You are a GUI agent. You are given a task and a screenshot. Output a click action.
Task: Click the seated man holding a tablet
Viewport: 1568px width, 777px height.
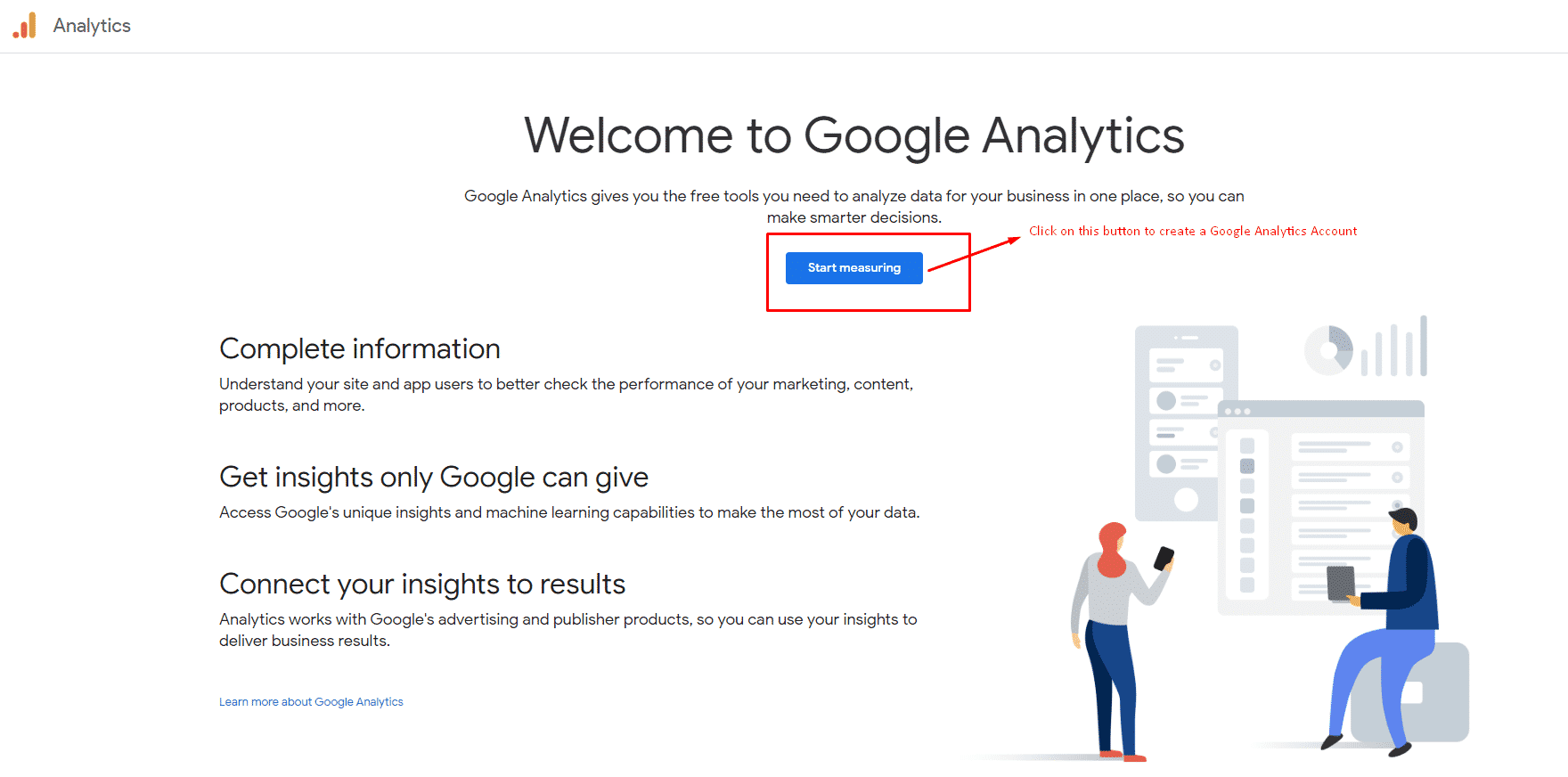[x=1385, y=630]
